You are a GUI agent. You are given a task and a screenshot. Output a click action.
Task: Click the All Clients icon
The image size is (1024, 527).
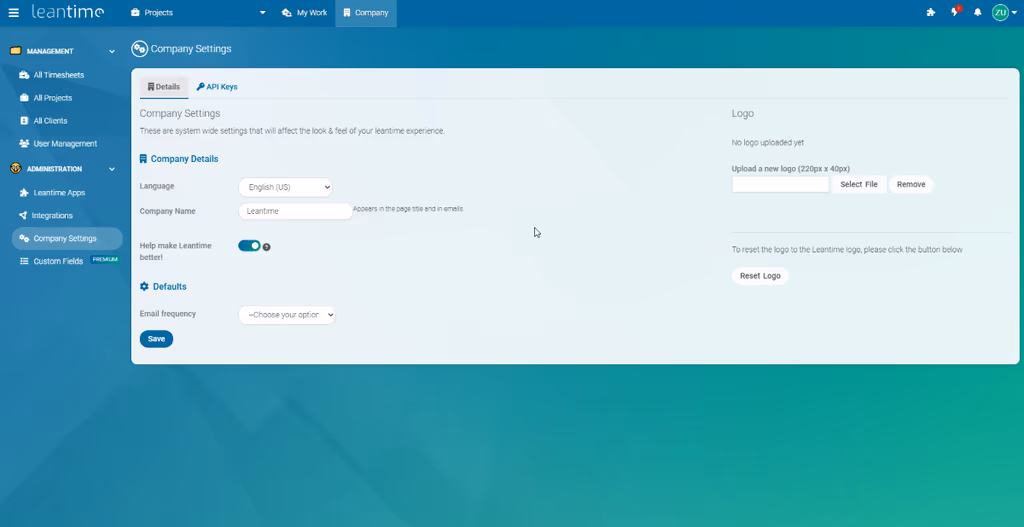[24, 121]
